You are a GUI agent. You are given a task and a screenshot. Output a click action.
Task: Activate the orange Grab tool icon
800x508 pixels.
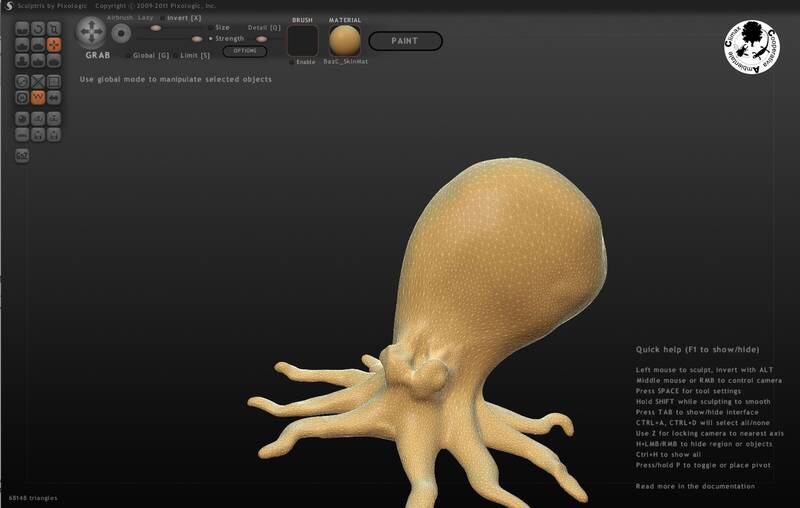(x=55, y=44)
